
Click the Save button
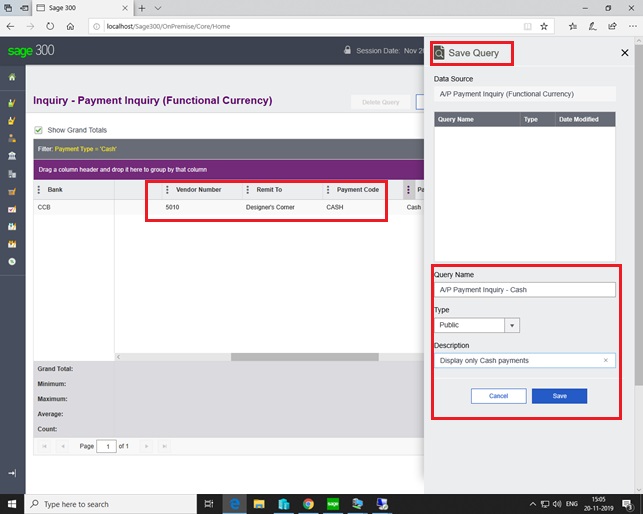[x=559, y=396]
